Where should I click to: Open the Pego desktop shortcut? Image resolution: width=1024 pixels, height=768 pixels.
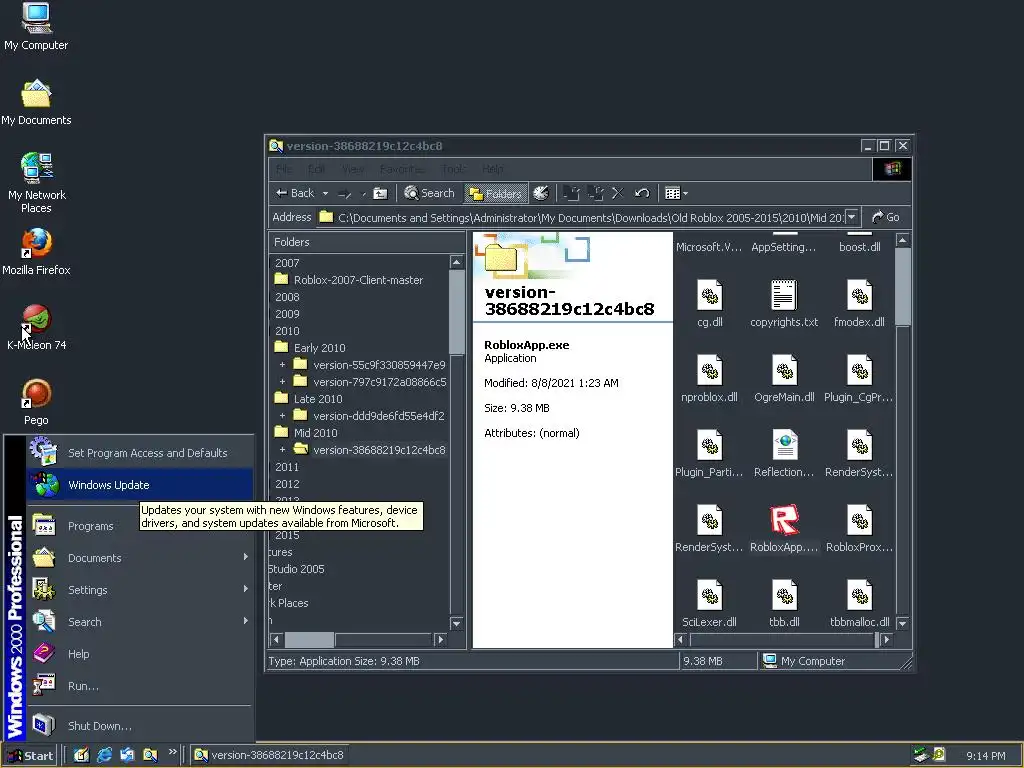(x=36, y=402)
